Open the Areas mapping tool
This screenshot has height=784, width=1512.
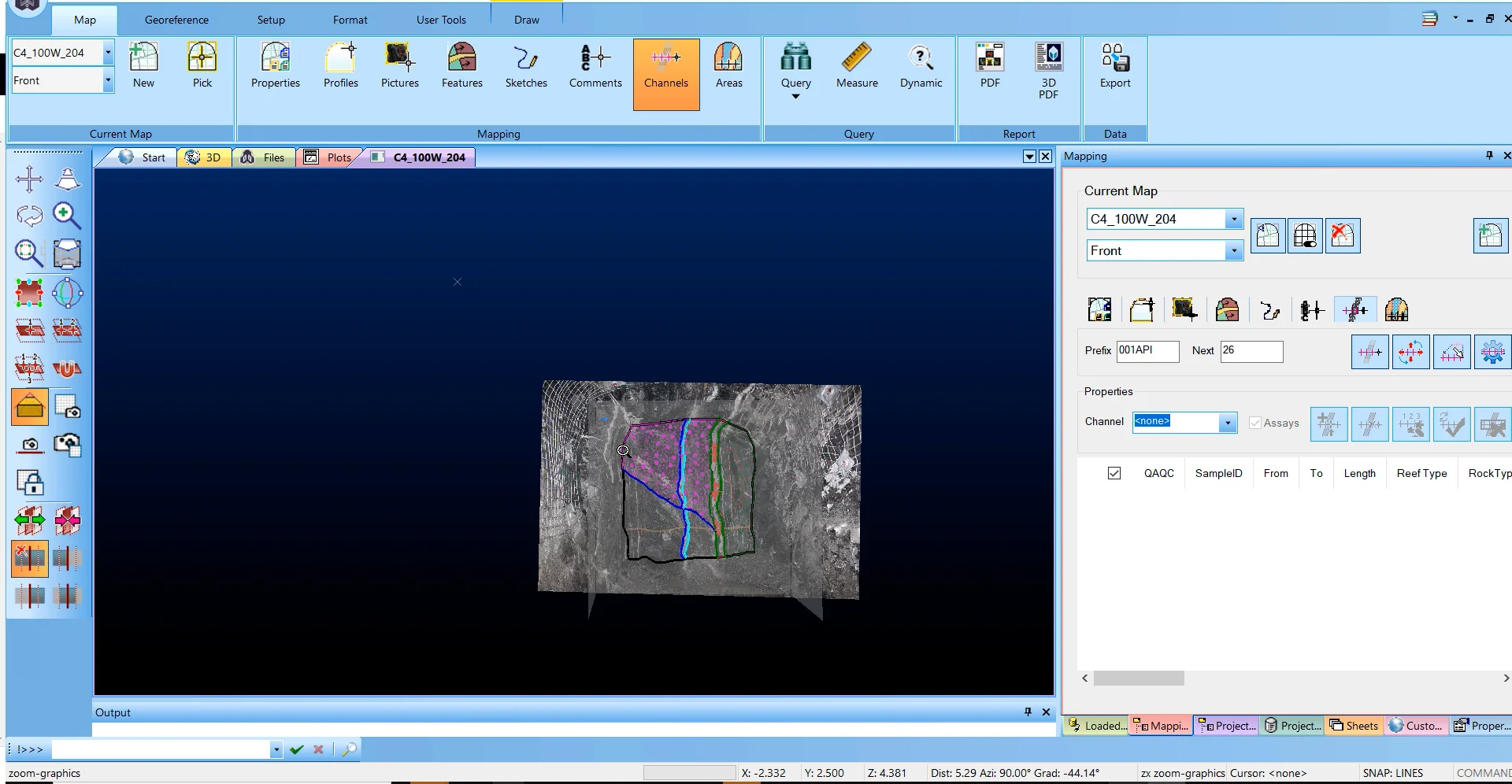(728, 66)
